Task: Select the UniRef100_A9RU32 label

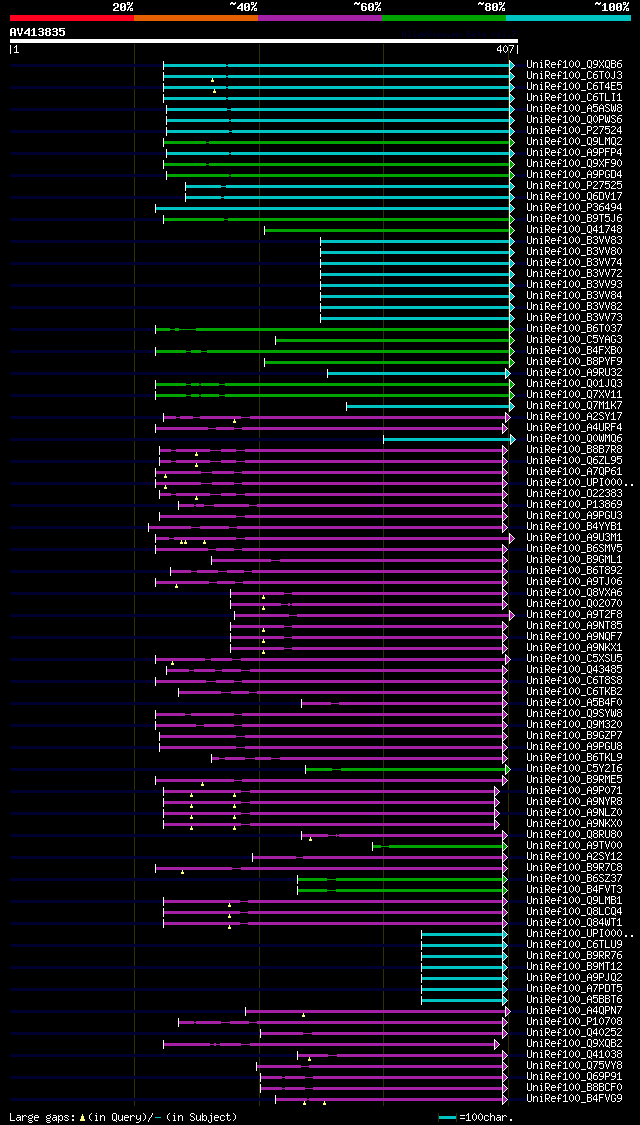Action: (x=574, y=372)
